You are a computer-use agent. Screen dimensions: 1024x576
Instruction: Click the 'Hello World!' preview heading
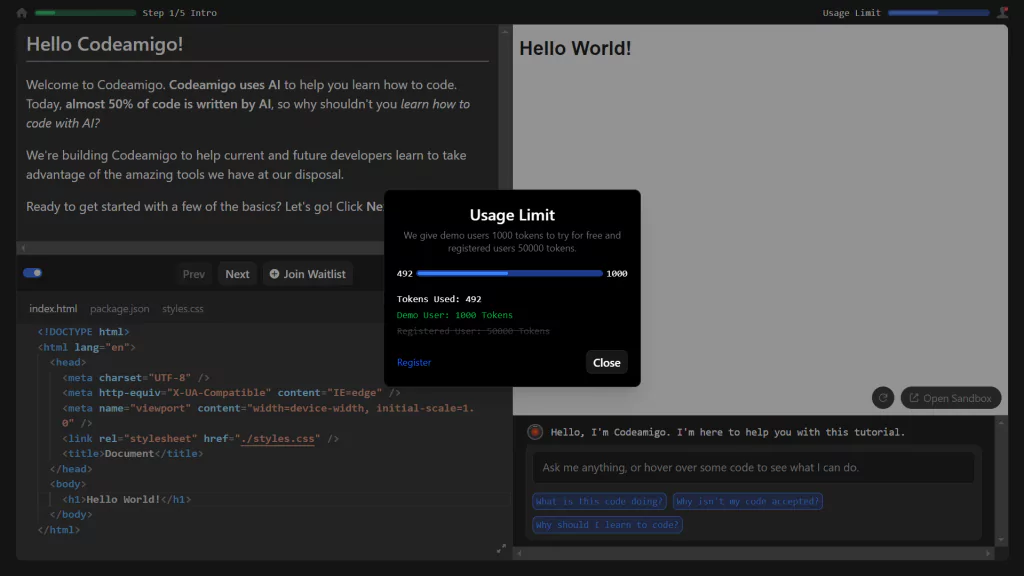[x=575, y=48]
